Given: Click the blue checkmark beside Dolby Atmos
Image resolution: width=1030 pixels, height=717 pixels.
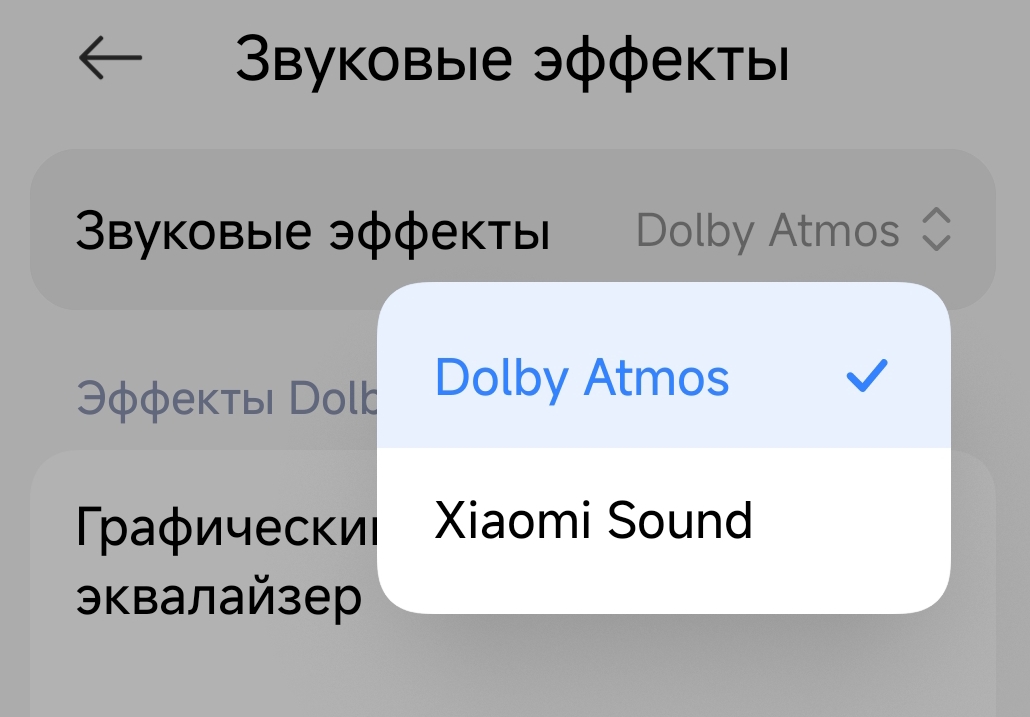Looking at the screenshot, I should pos(867,377).
